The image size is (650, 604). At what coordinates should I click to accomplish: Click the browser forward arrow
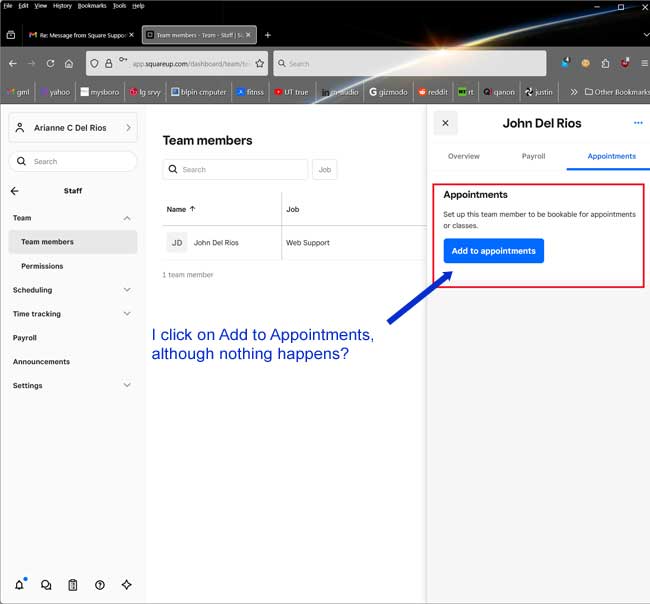[32, 63]
